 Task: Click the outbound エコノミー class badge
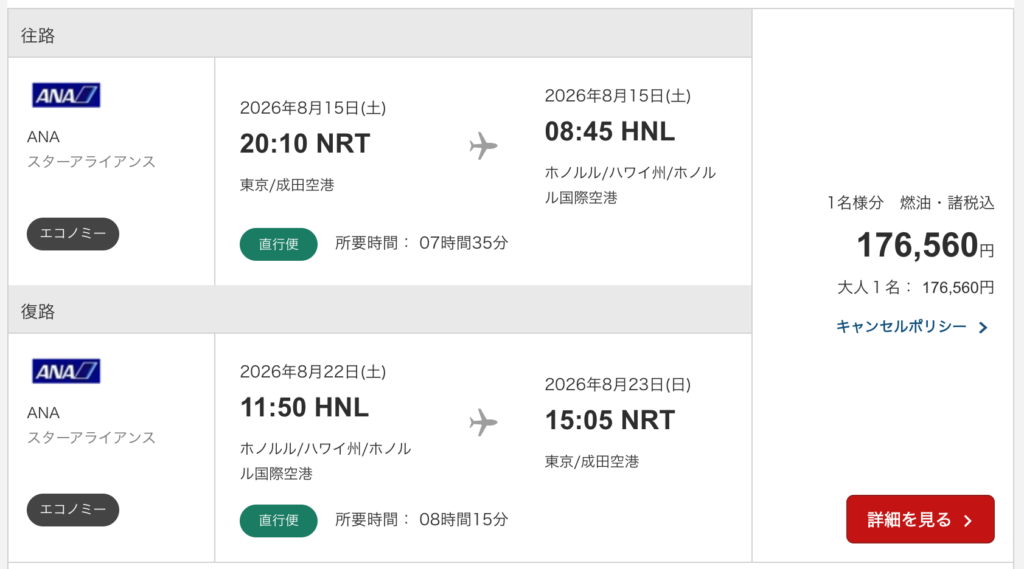tap(73, 234)
